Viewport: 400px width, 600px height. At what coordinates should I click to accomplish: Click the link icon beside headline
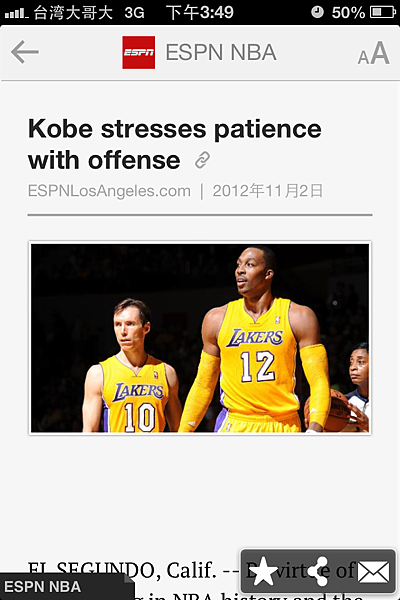coord(202,160)
